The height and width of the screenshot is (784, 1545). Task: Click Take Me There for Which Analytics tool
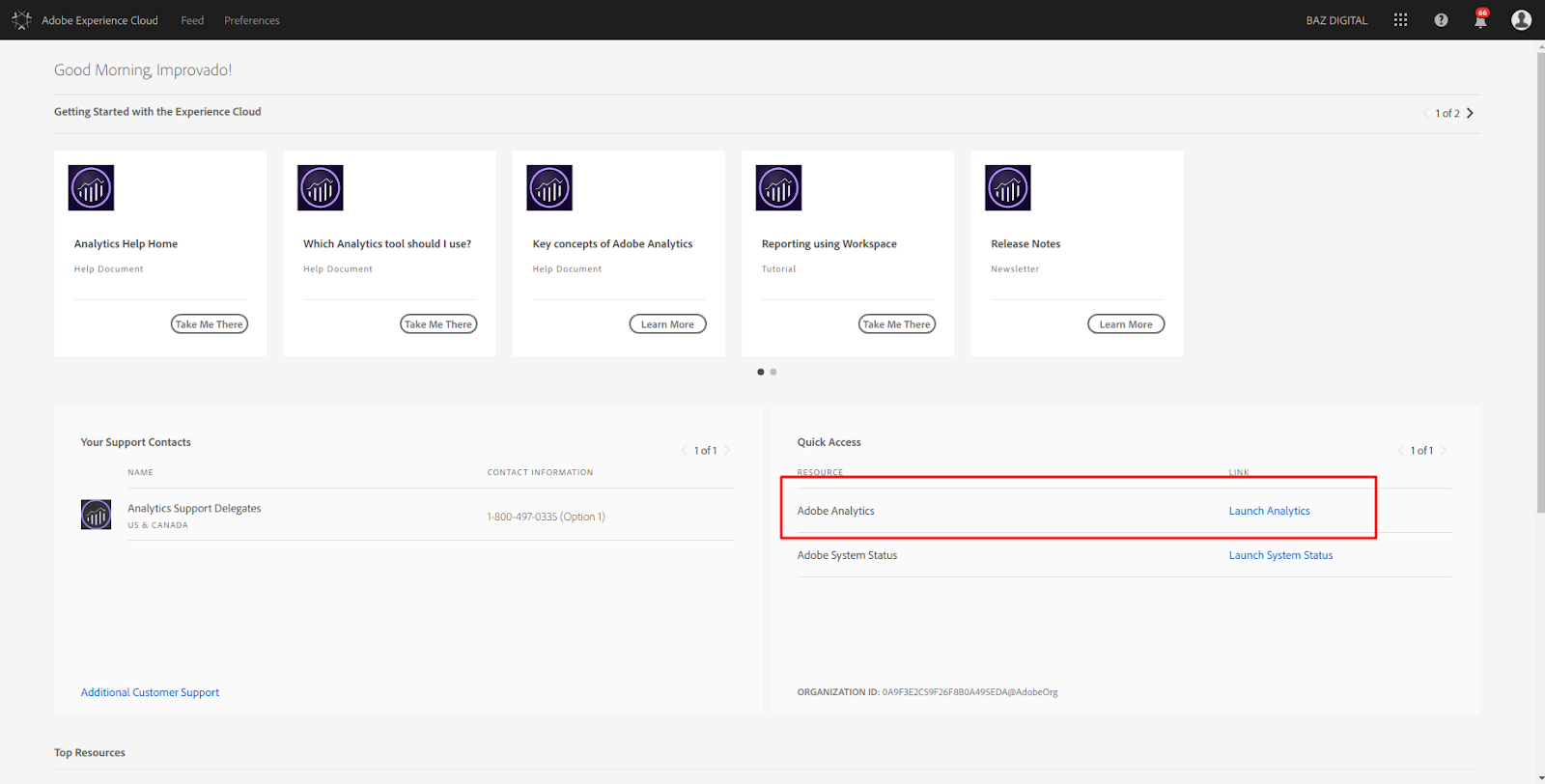[438, 324]
